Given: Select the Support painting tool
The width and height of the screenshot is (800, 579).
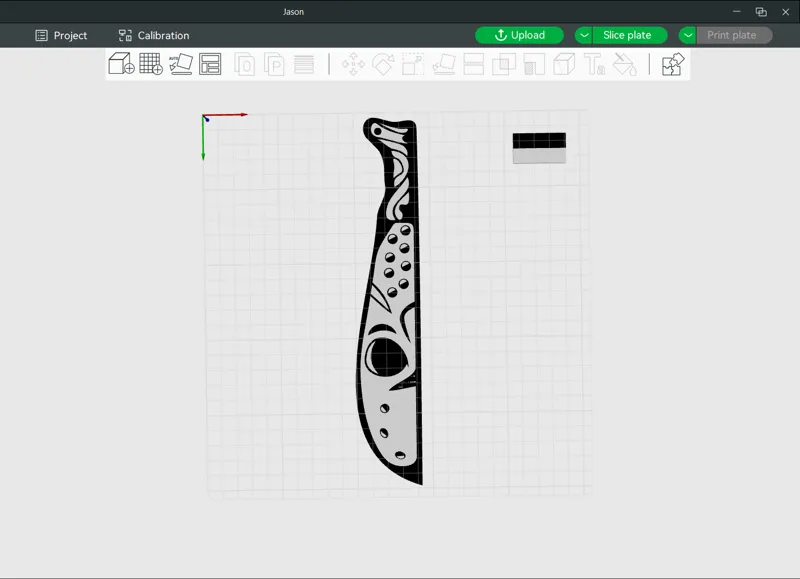Looking at the screenshot, I should (534, 65).
